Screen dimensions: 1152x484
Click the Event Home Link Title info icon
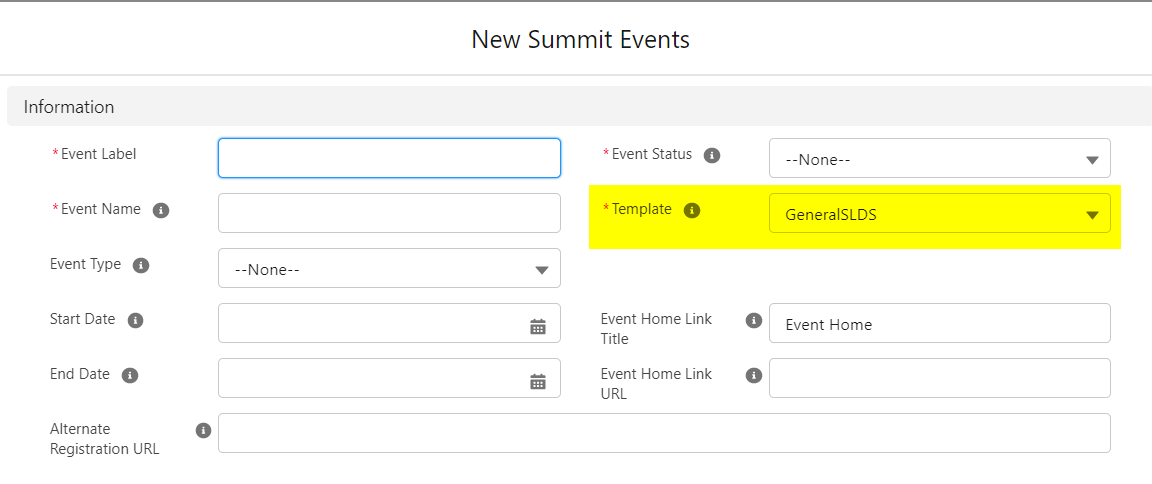[753, 321]
